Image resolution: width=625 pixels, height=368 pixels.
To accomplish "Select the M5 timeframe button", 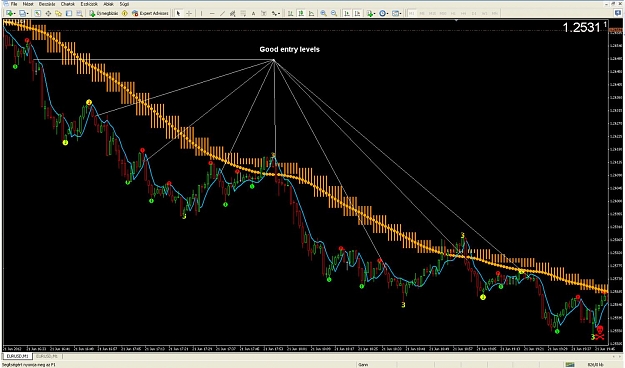I will (x=422, y=13).
